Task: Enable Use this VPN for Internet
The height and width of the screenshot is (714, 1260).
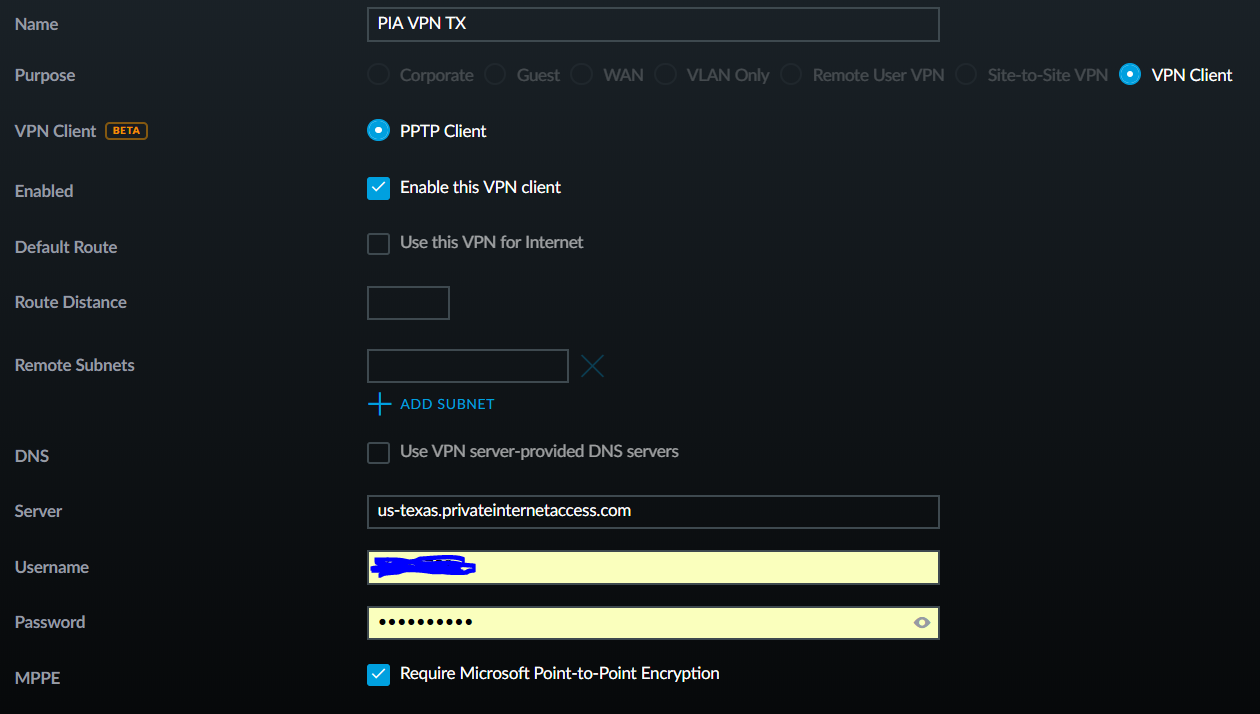Action: 378,244
